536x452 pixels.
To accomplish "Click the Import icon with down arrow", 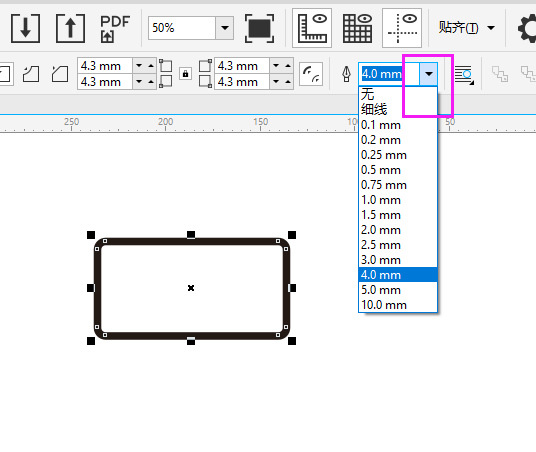I will (25, 28).
